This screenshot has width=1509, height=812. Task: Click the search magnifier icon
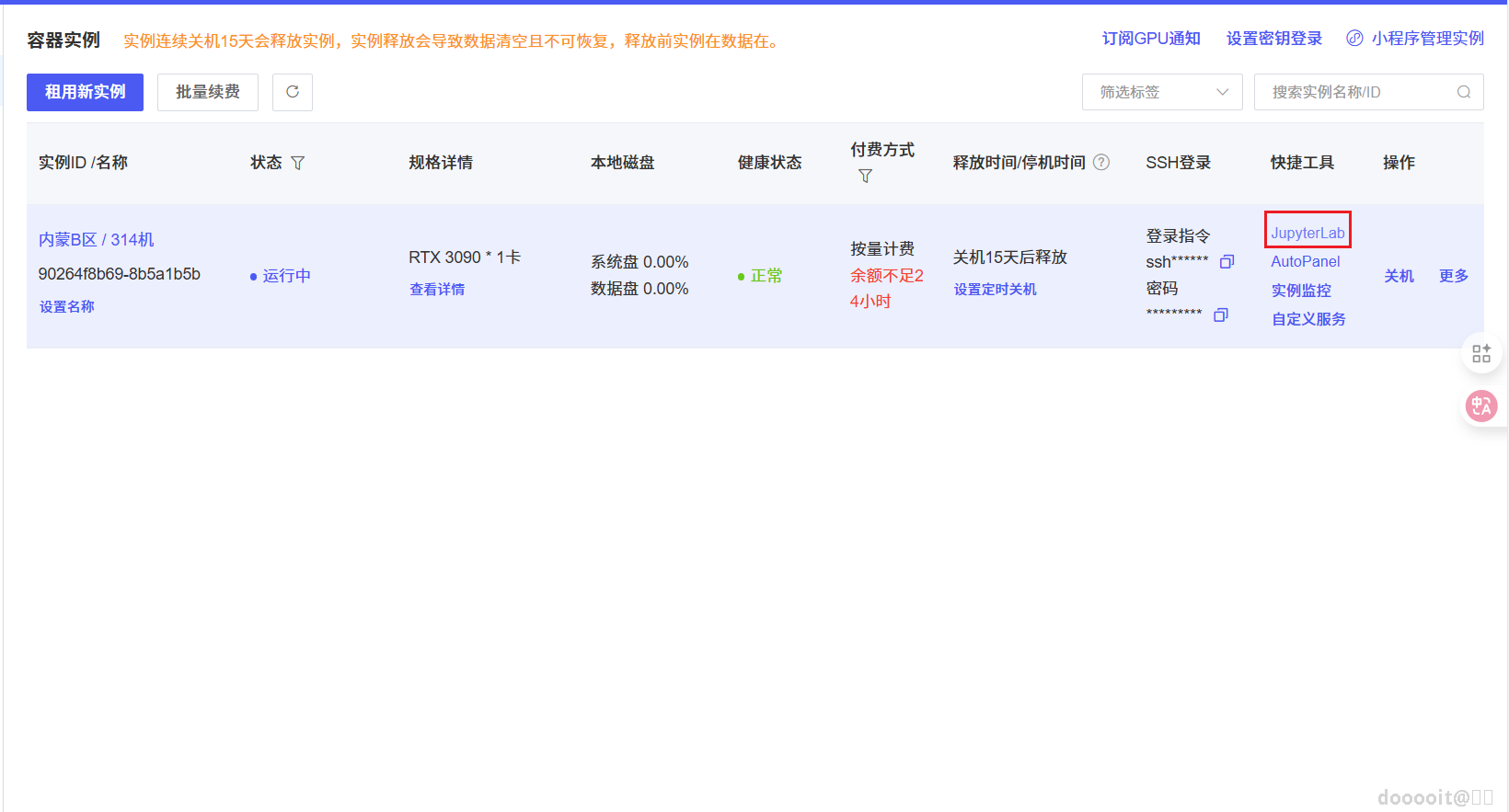tap(1464, 92)
